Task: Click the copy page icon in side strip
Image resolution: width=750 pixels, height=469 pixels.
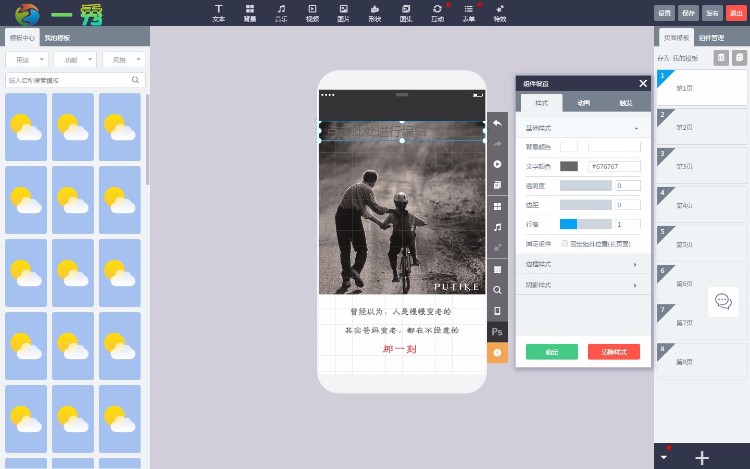Action: (497, 185)
